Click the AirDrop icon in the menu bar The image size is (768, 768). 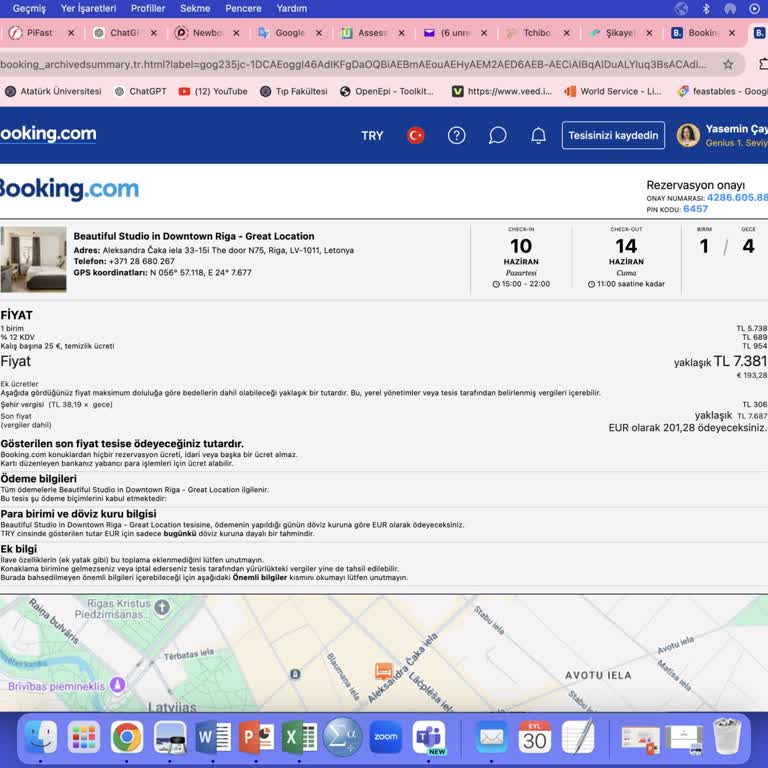click(730, 8)
